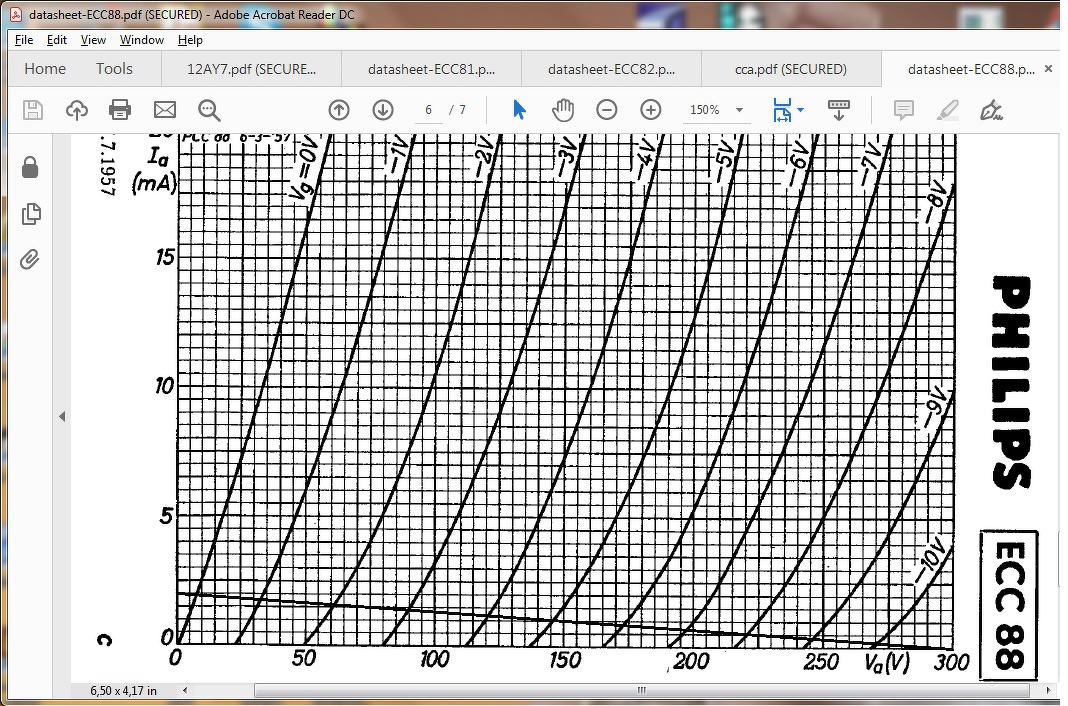Select the datasheet-ECC88 tab
Screen dimensions: 1068x706
[x=971, y=69]
